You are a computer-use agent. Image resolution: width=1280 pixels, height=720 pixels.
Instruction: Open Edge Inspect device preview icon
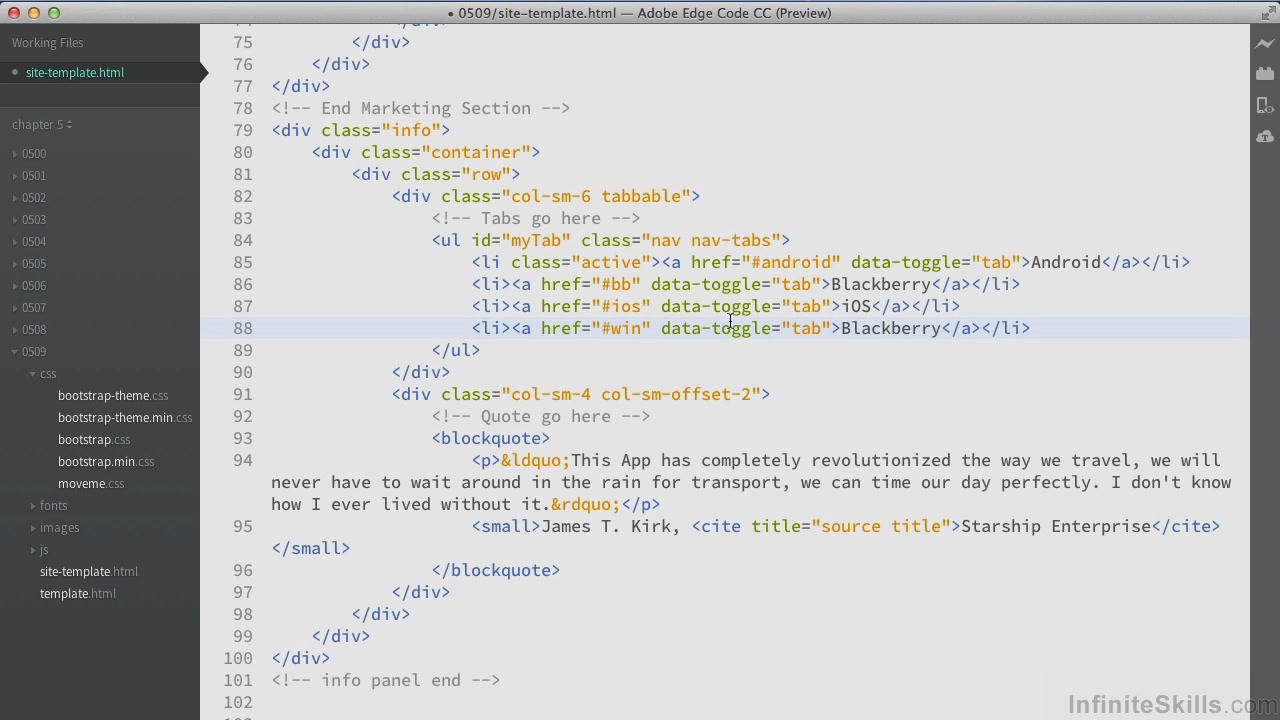click(1265, 105)
